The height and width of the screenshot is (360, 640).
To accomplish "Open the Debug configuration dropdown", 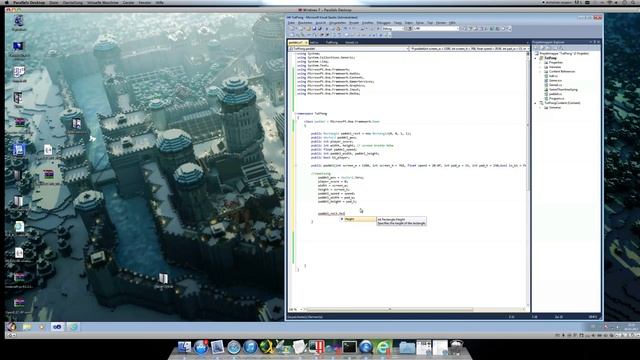I will [x=393, y=29].
